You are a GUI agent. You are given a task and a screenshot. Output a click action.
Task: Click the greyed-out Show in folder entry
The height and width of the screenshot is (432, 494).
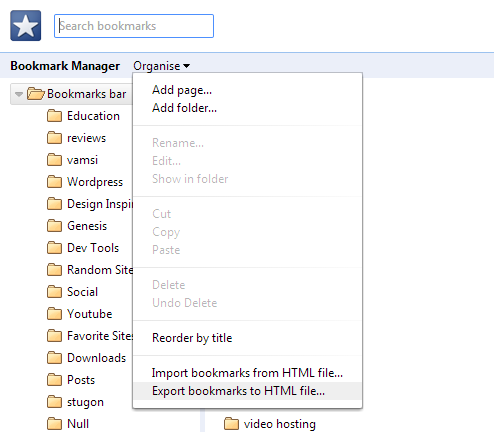pyautogui.click(x=247, y=179)
